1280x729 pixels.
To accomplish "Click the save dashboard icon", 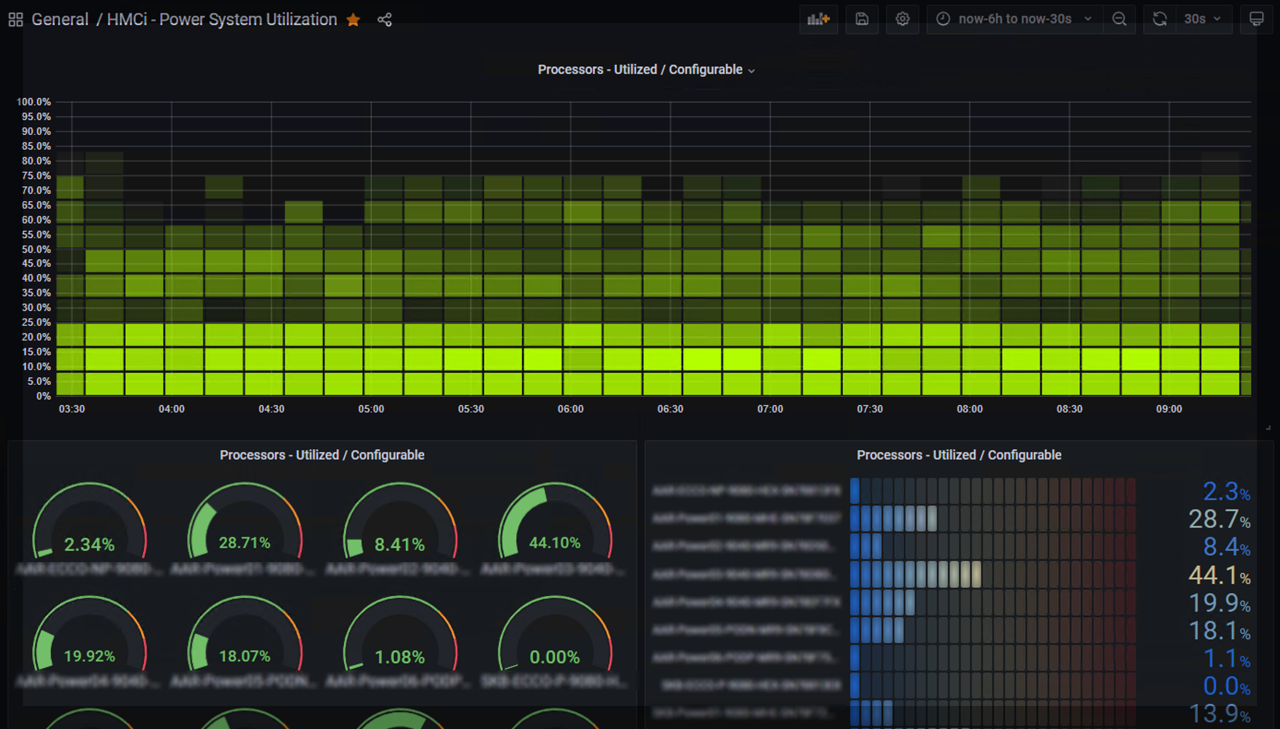I will 862,19.
